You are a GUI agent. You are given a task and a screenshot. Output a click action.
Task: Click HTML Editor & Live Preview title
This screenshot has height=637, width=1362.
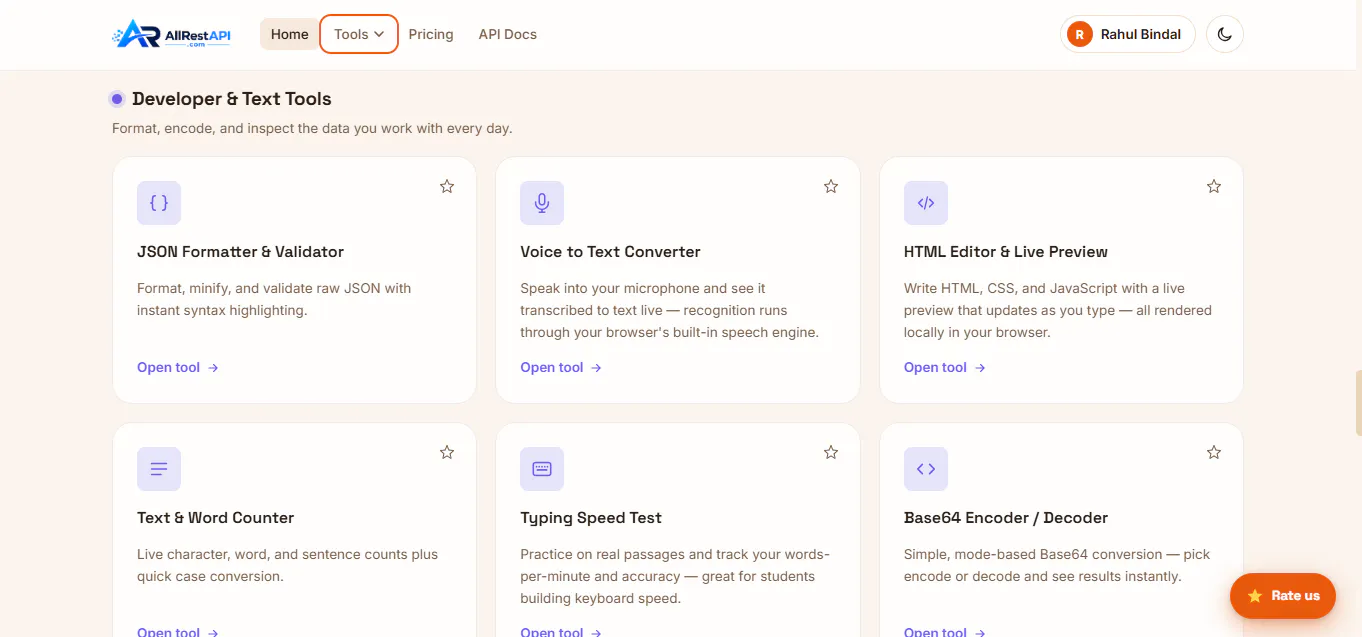pyautogui.click(x=1006, y=252)
